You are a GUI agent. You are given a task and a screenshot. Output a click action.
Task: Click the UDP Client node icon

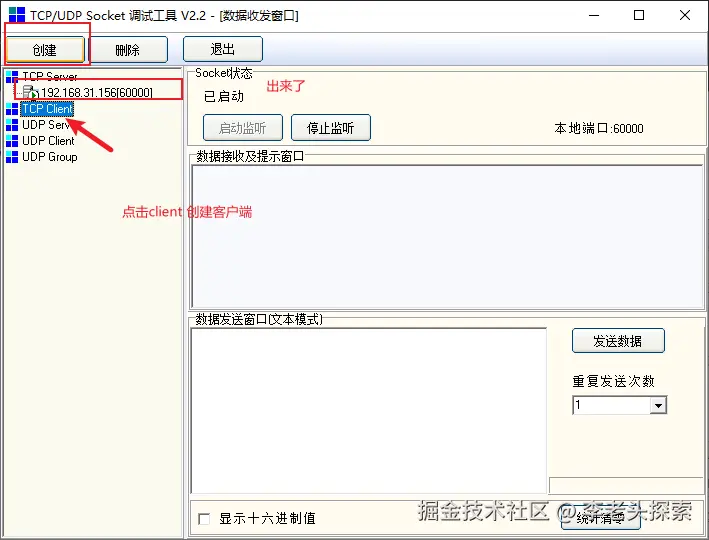click(12, 141)
